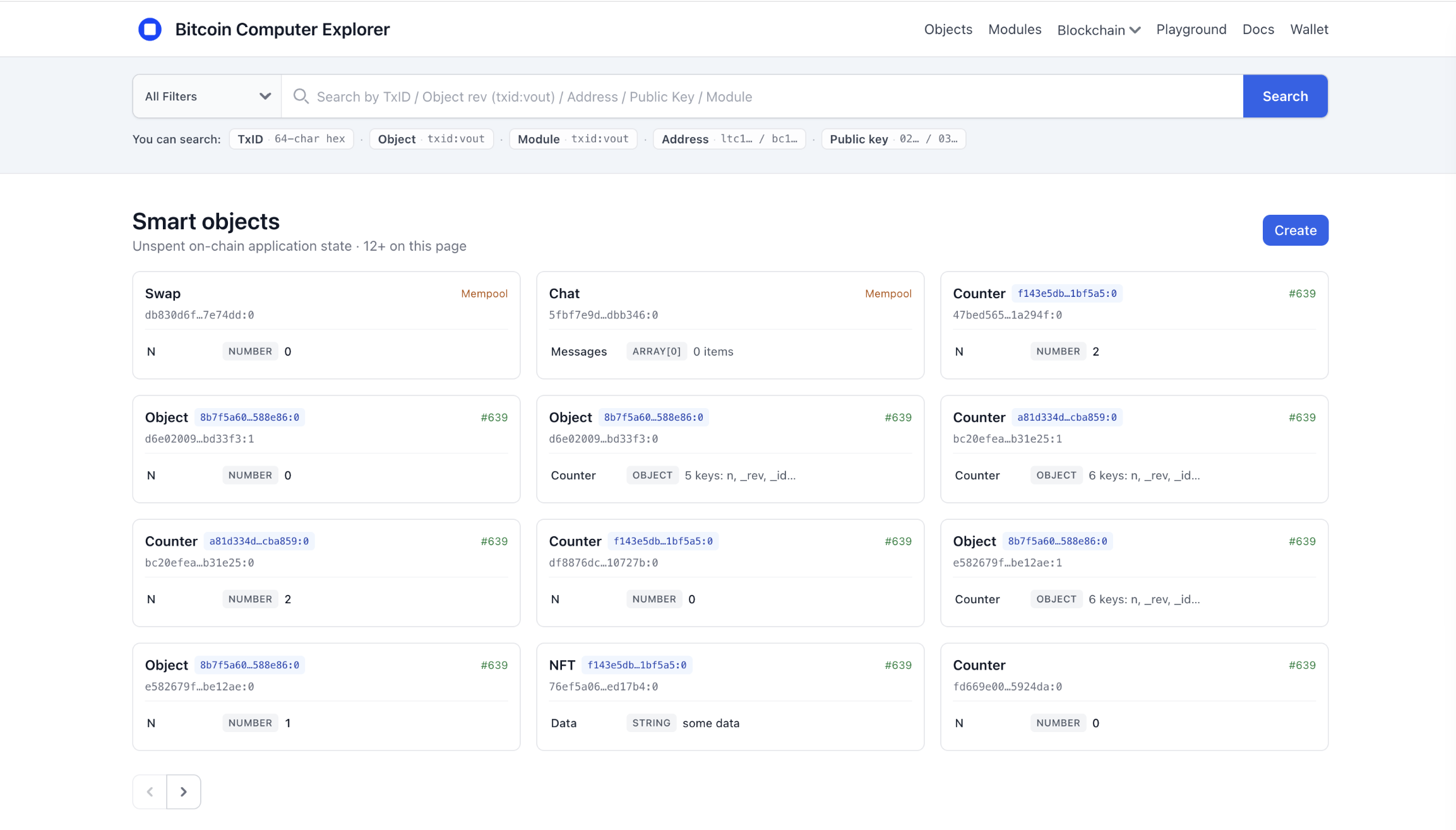Open the Wallet nav item

point(1309,29)
